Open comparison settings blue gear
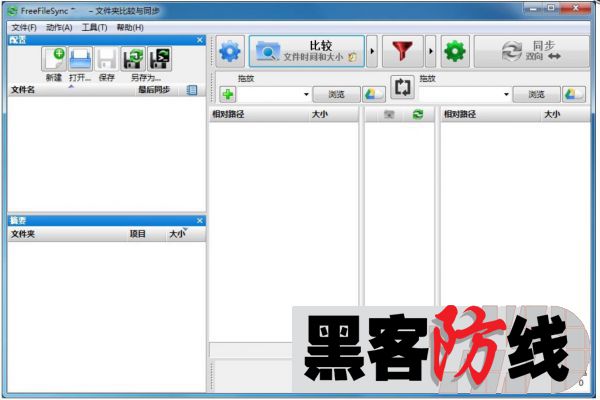 [230, 51]
